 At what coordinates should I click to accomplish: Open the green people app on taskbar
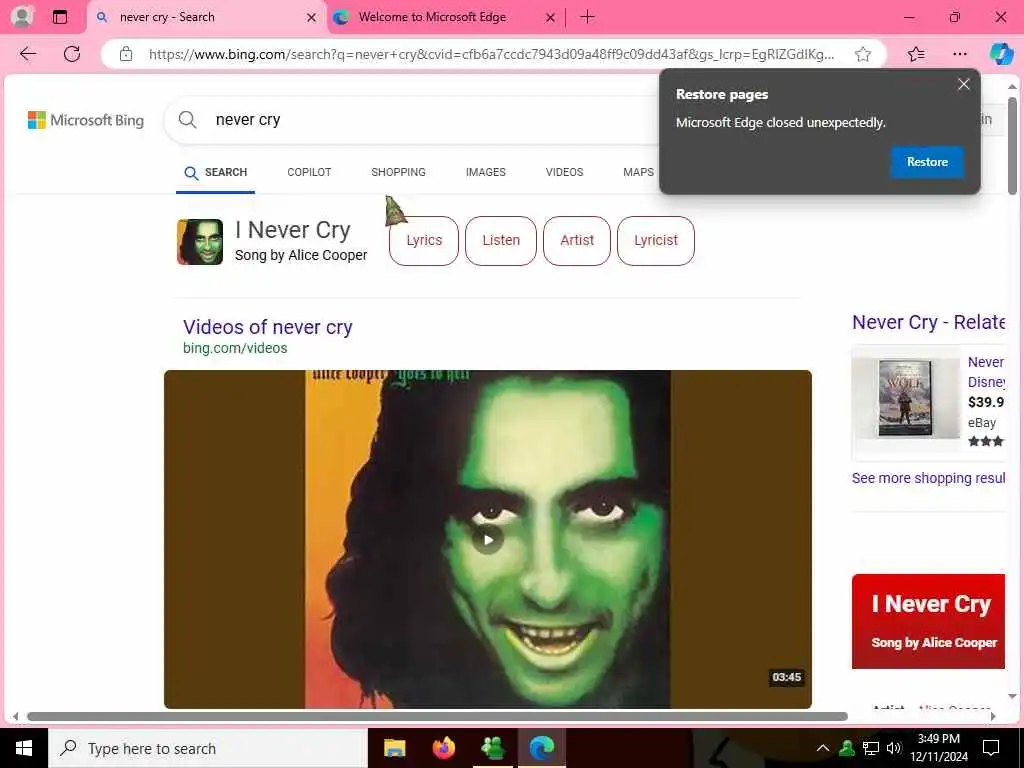coord(493,748)
